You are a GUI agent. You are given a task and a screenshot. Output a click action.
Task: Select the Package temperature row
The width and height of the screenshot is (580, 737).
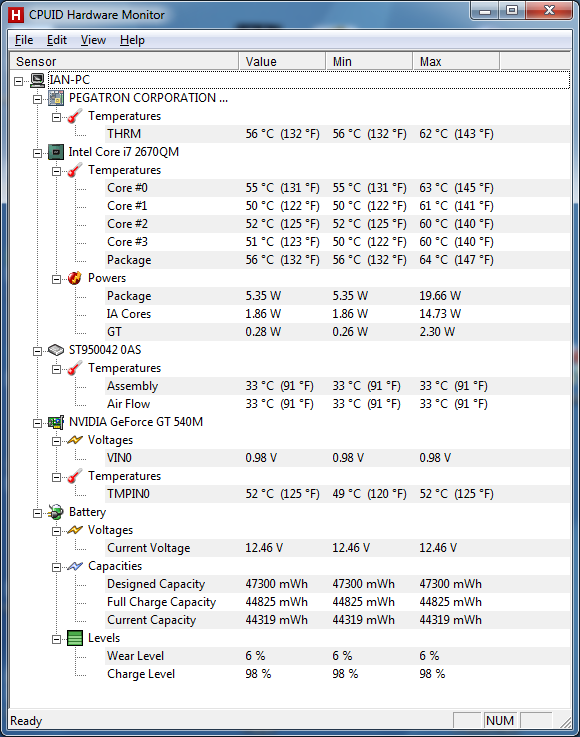337,260
